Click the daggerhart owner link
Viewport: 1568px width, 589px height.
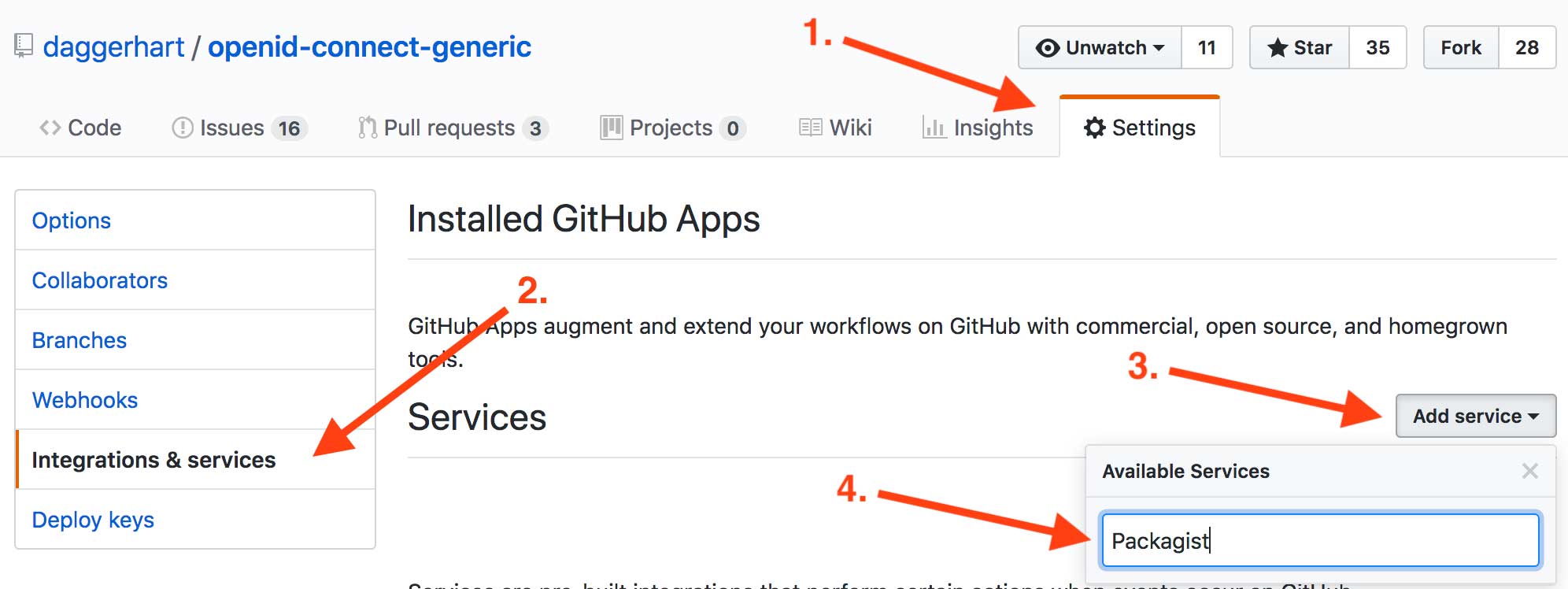point(113,47)
